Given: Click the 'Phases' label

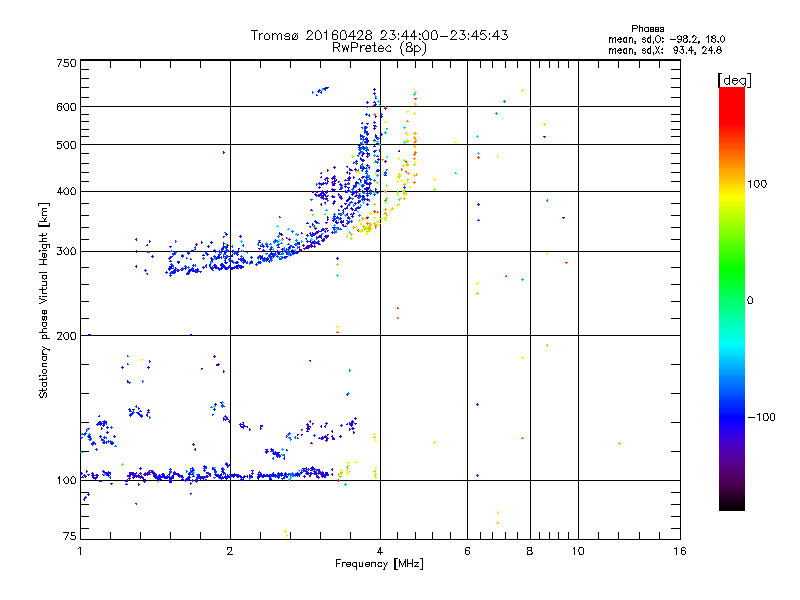Looking at the screenshot, I should point(647,29).
